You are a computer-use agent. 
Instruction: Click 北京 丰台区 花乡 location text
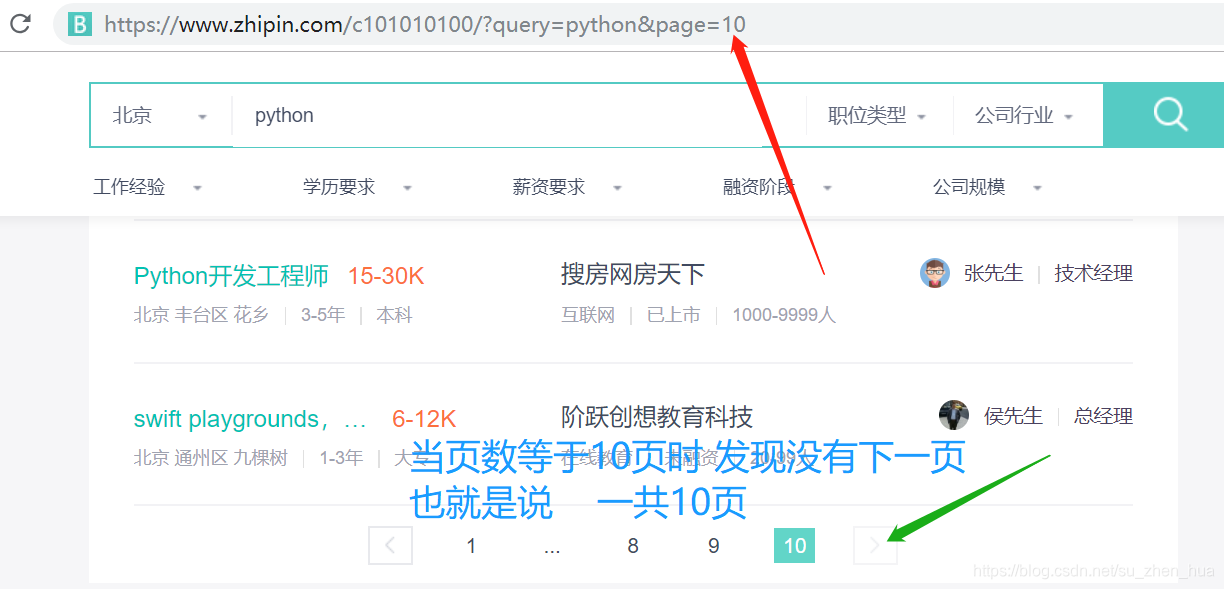coord(201,315)
